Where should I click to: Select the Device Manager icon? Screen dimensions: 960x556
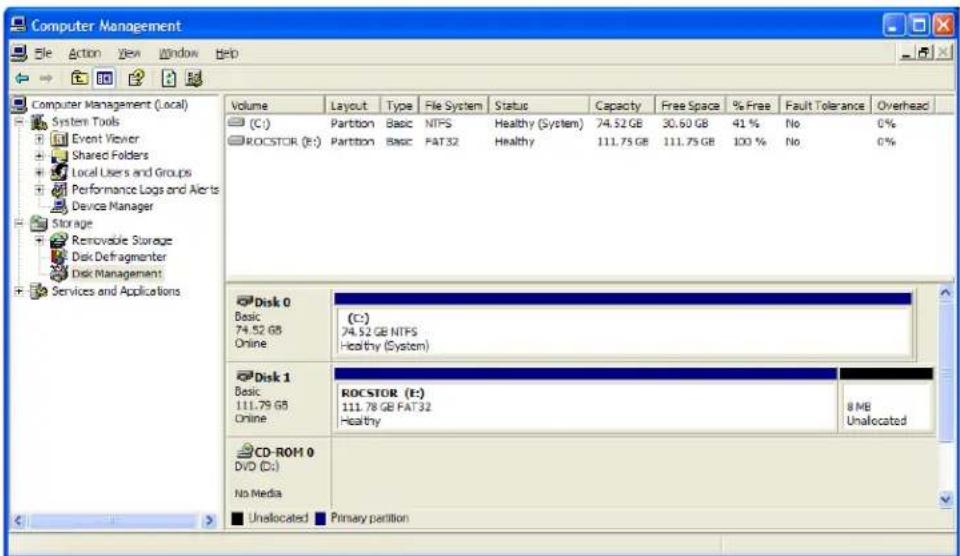59,206
